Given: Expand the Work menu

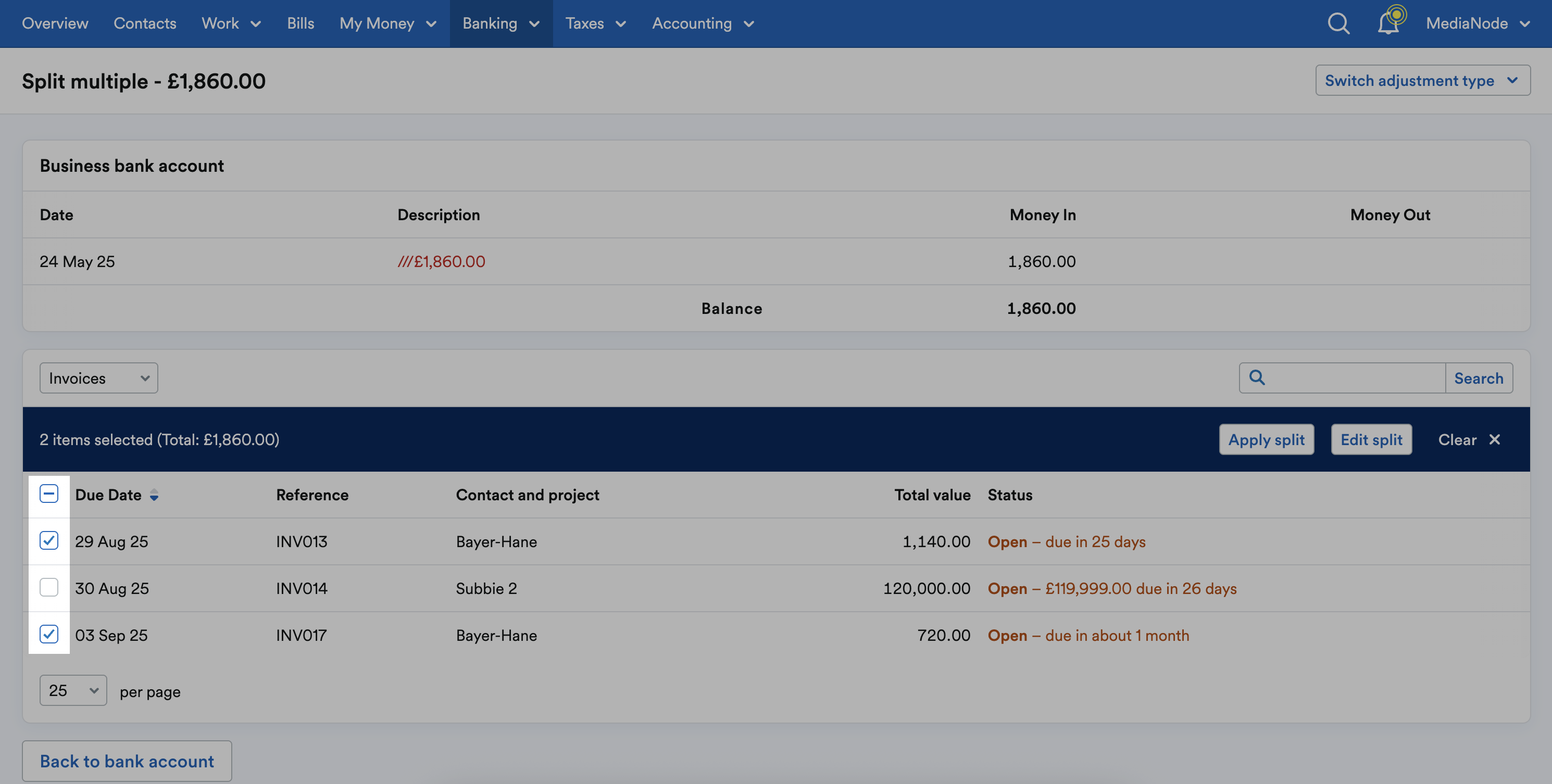Looking at the screenshot, I should [231, 23].
